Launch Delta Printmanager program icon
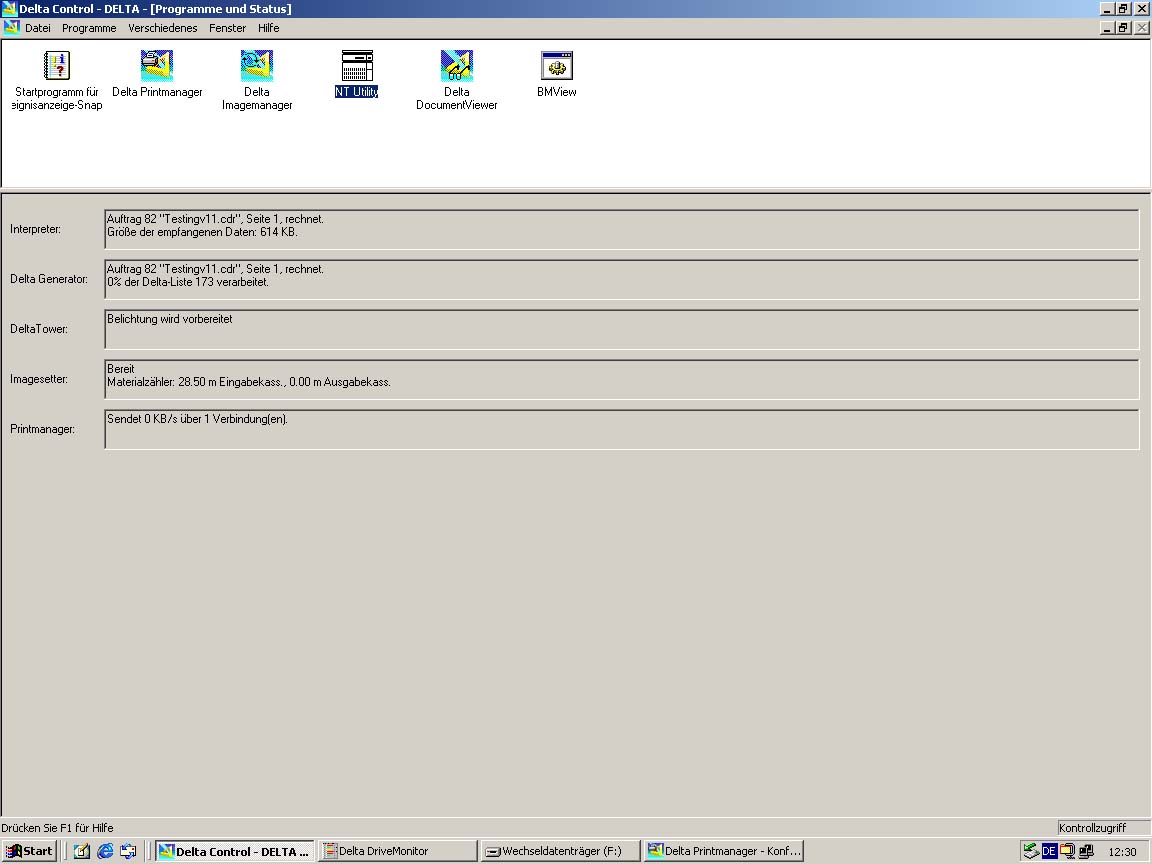The image size is (1152, 864). tap(156, 66)
